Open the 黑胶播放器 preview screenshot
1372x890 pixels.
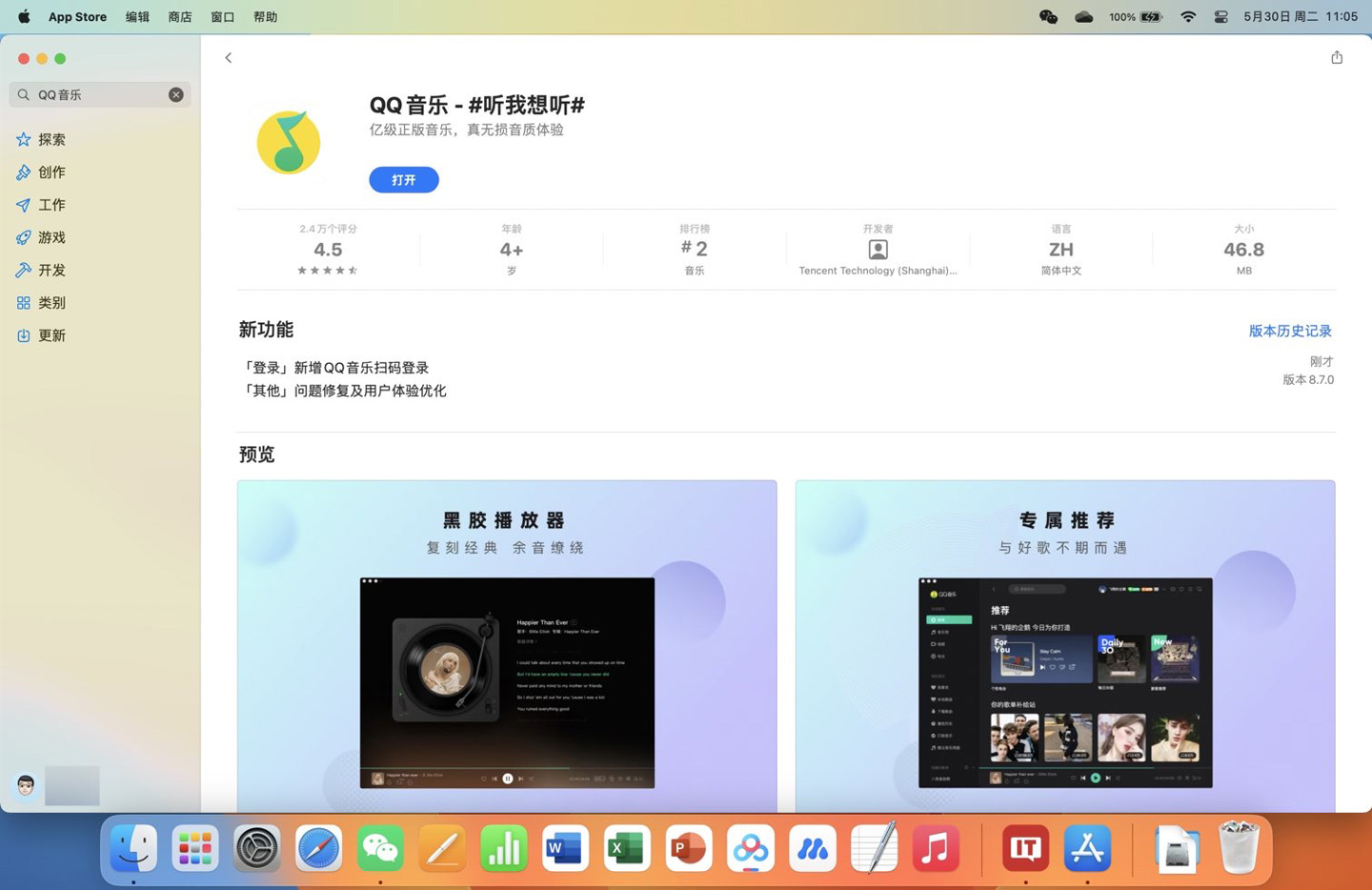507,646
